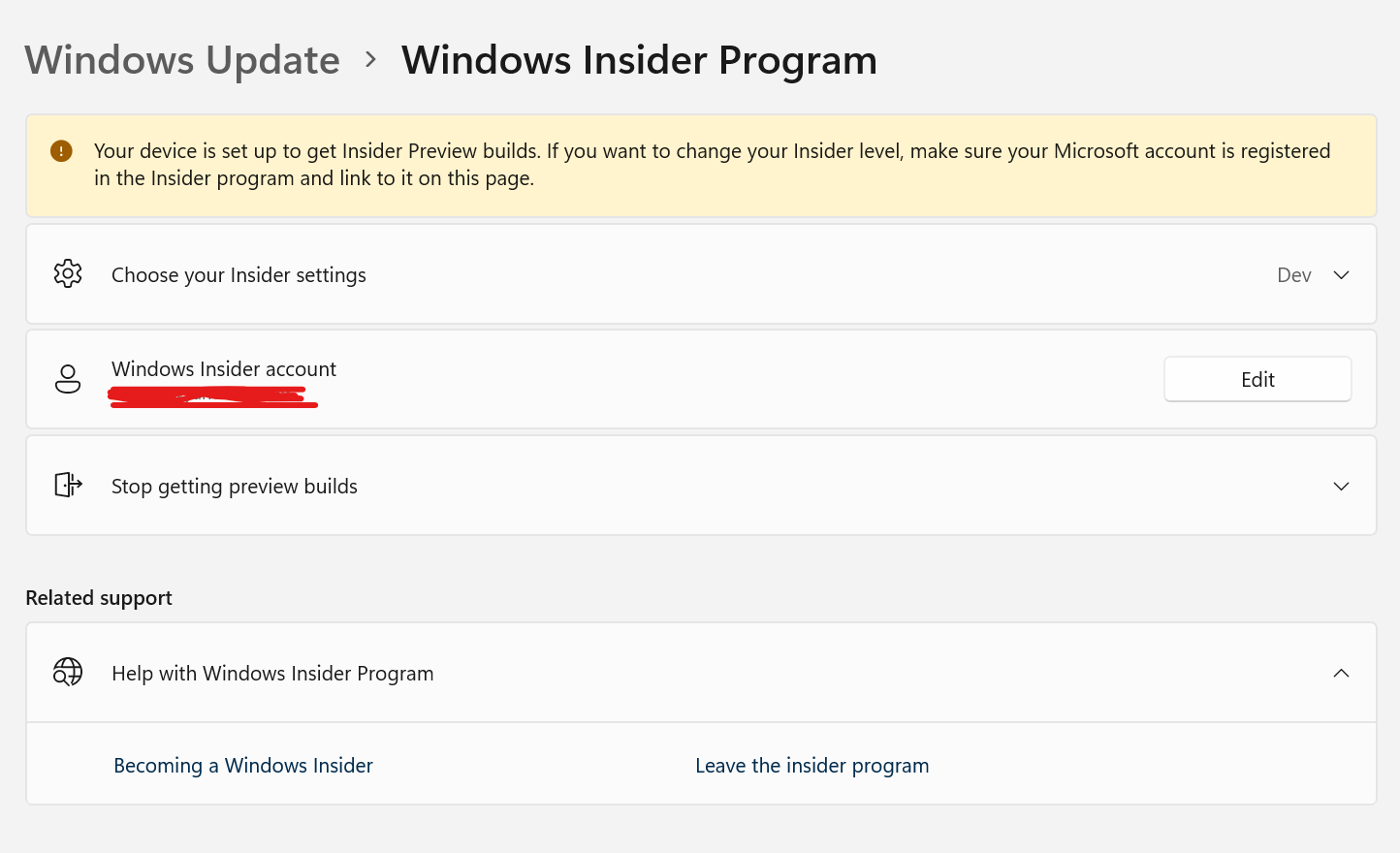Viewport: 1400px width, 853px height.
Task: Click the Windows Insider Program breadcrumb title
Action: pyautogui.click(x=640, y=60)
